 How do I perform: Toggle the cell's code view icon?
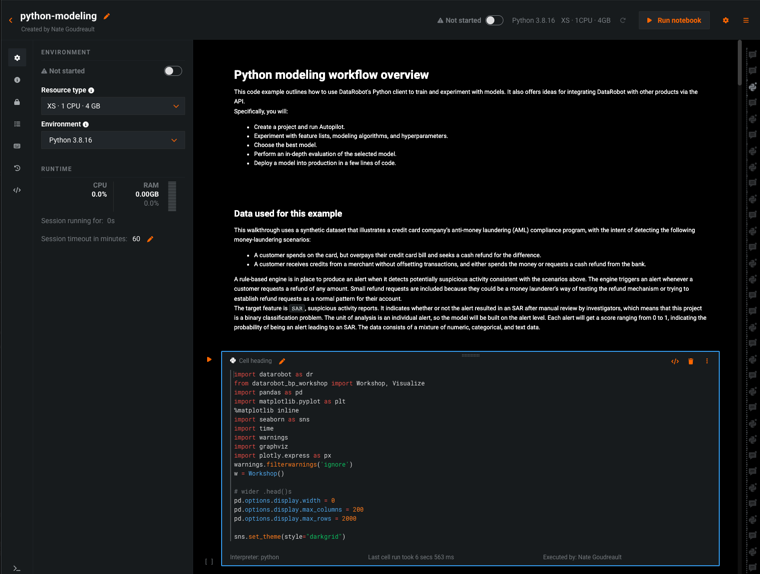click(x=674, y=361)
